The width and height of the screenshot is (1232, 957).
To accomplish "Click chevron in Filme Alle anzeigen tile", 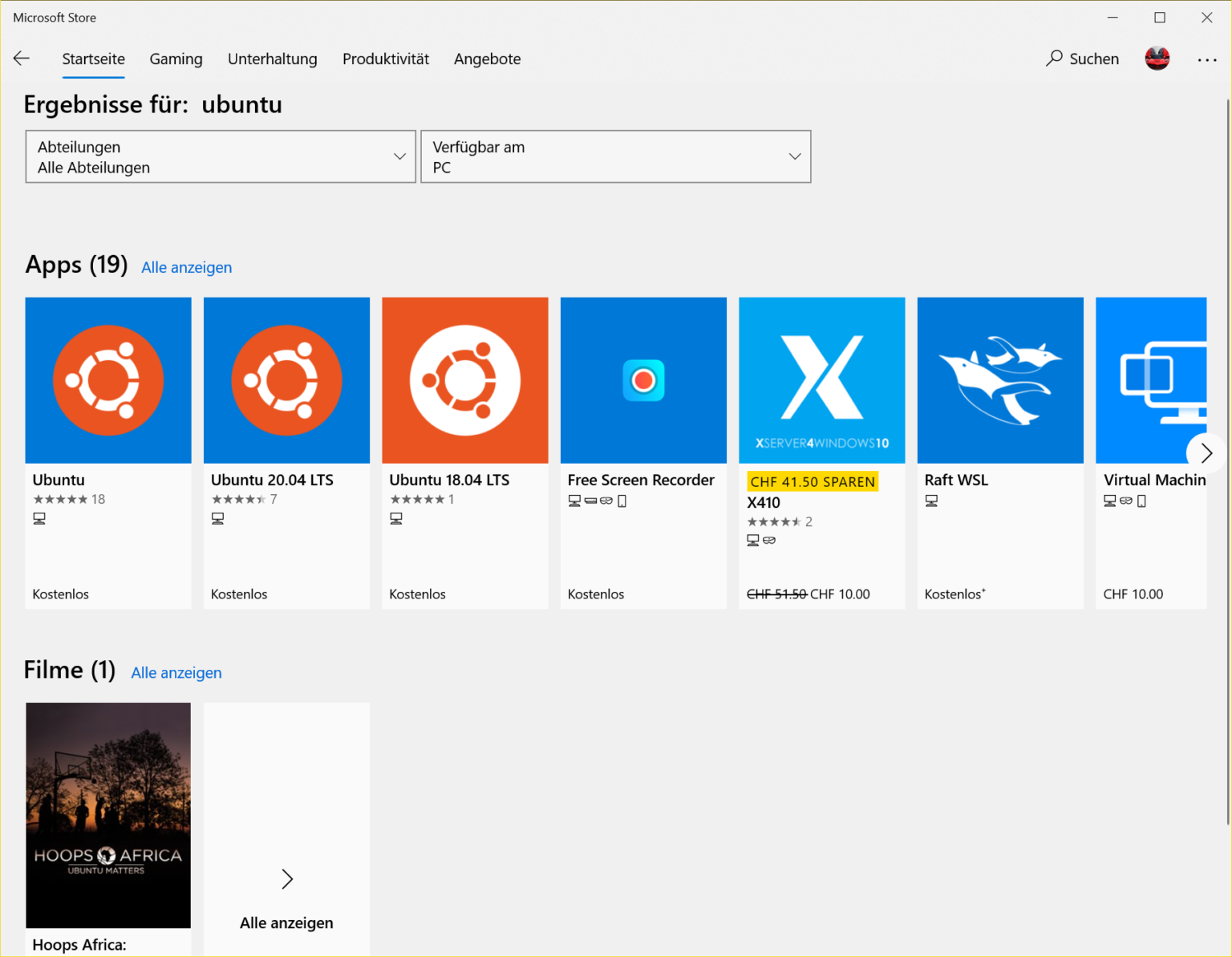I will tap(287, 879).
